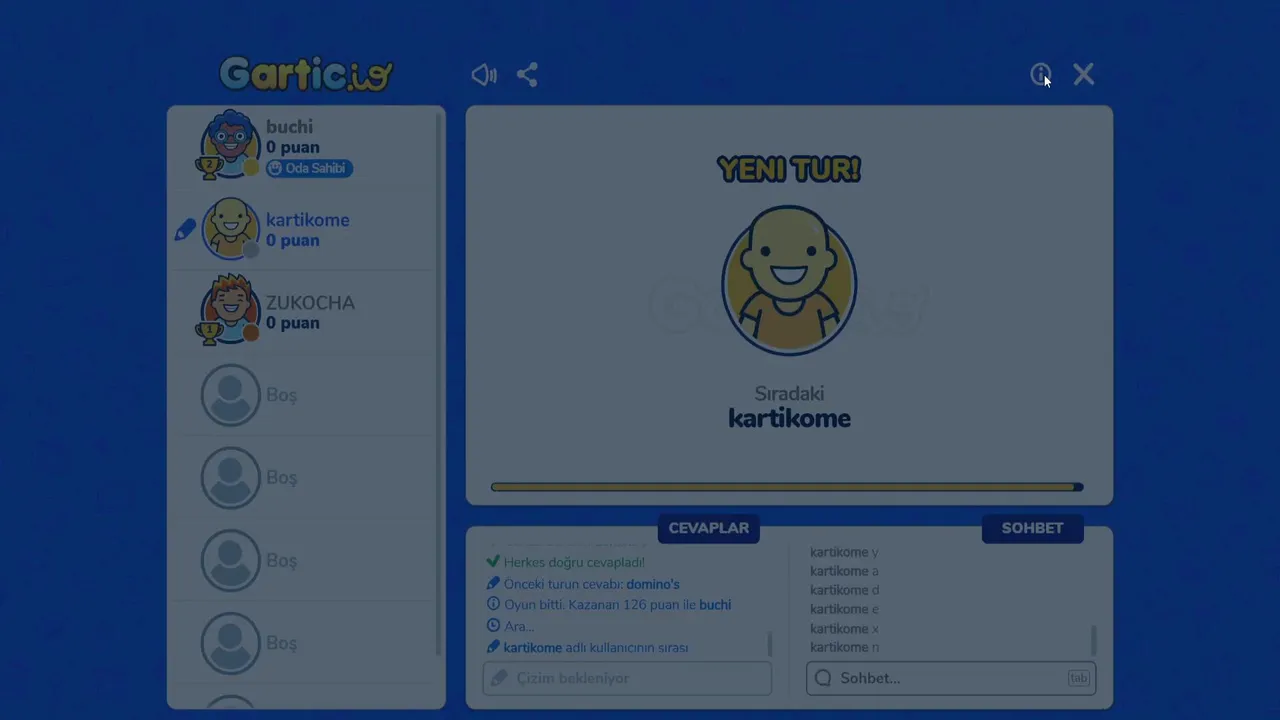Screen dimensions: 1280x720
Task: Click the player list scrollbar
Action: coord(438,385)
